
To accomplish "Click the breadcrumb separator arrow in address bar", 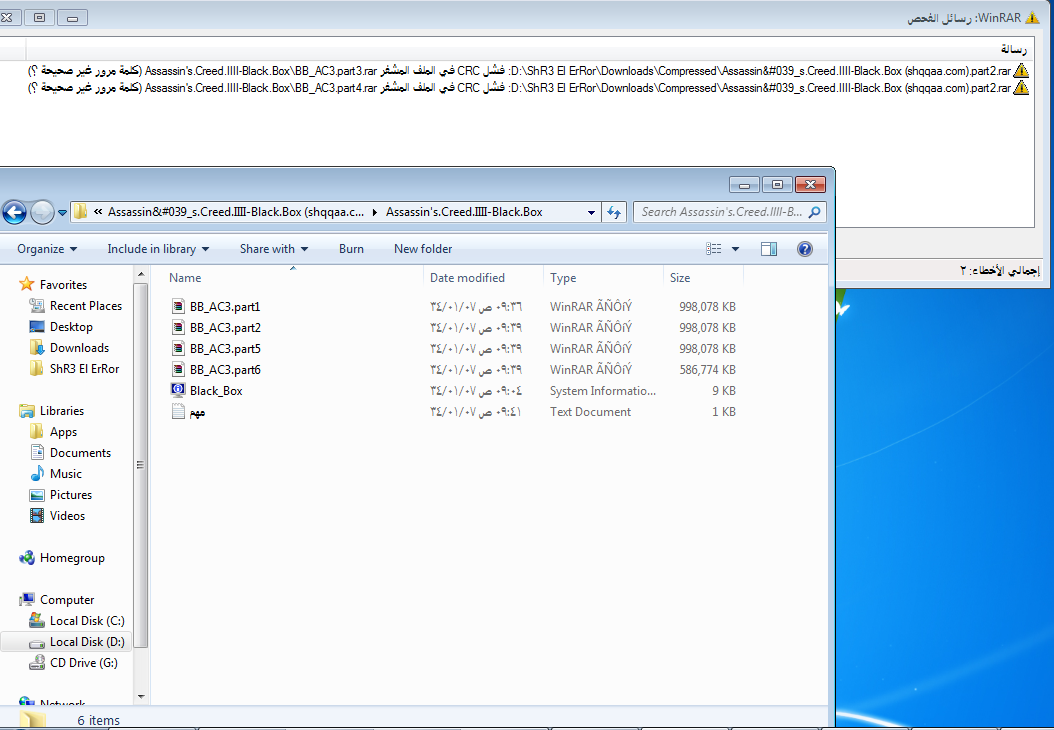I will point(374,212).
